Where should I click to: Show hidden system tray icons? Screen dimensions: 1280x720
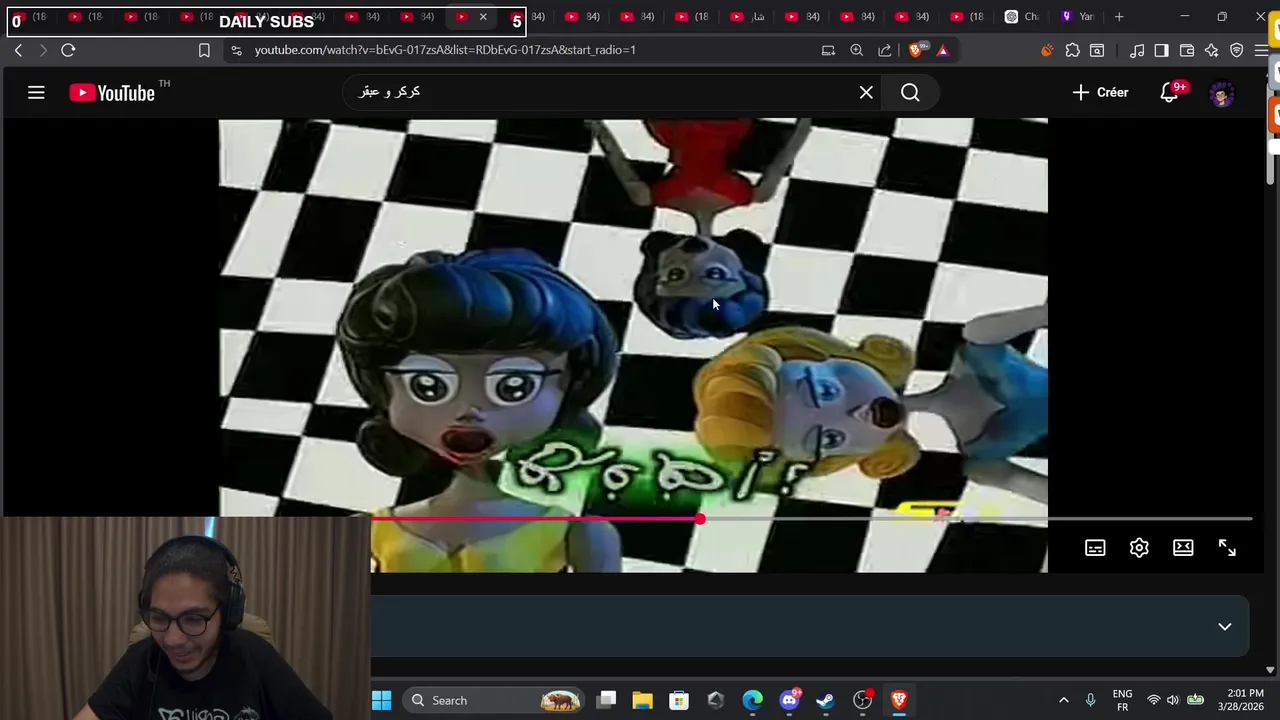point(1063,700)
